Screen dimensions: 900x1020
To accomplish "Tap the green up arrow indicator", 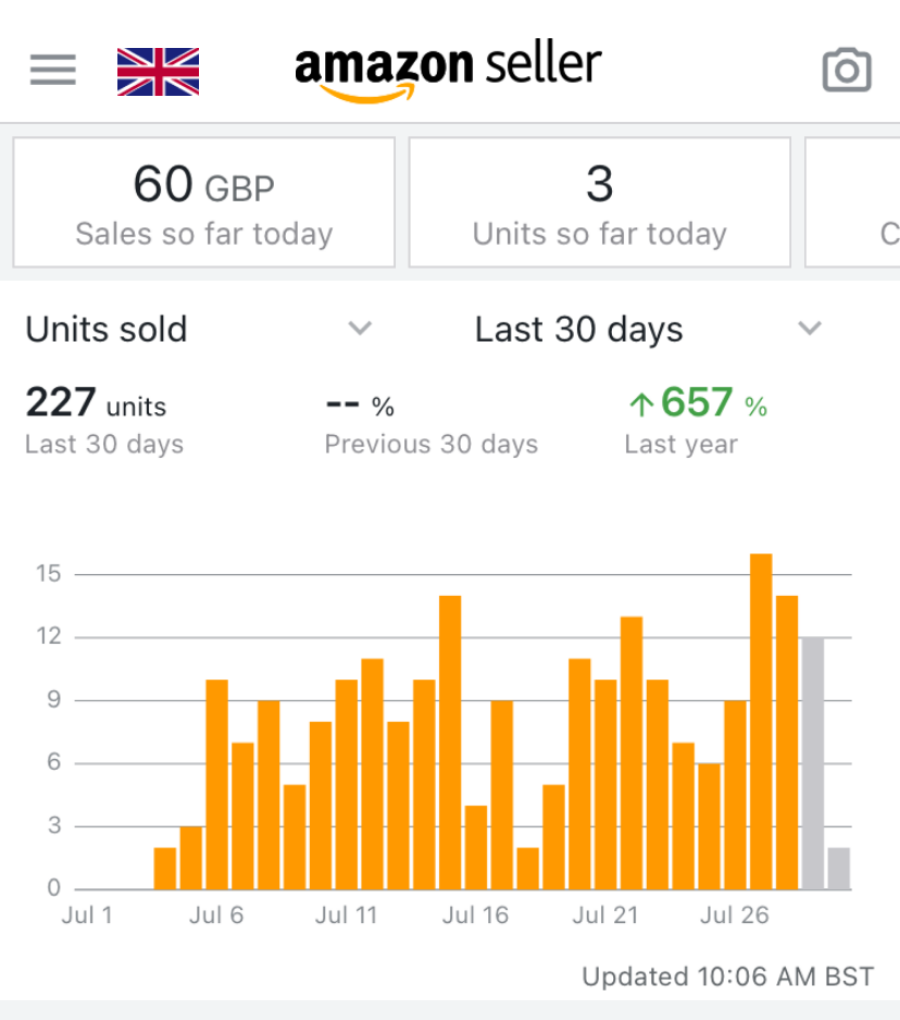I will pos(640,405).
